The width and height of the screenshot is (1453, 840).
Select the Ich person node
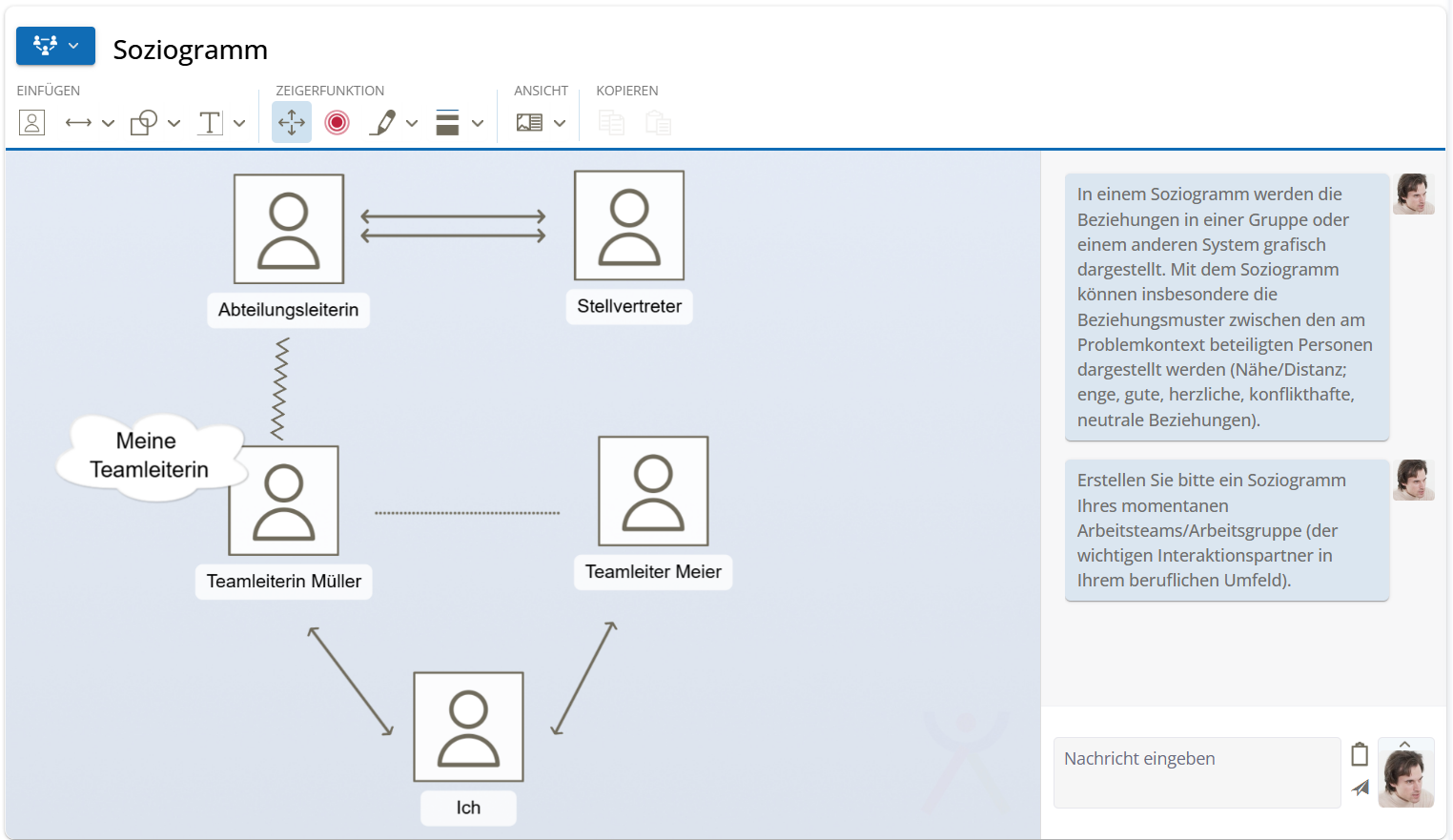click(468, 727)
